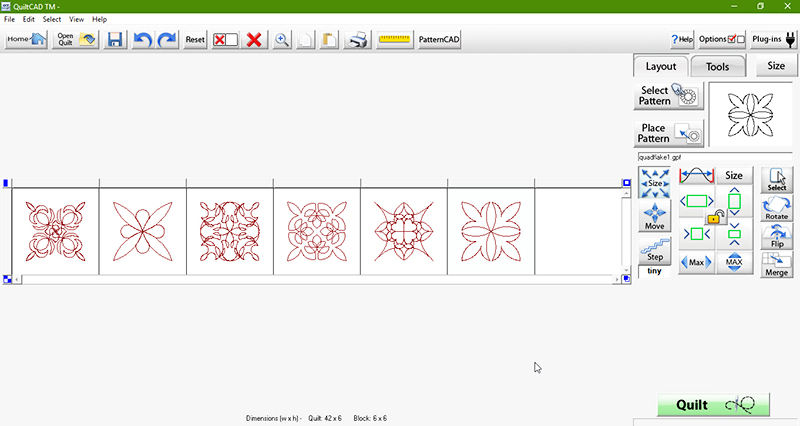Click the red X delete icon

tap(254, 40)
